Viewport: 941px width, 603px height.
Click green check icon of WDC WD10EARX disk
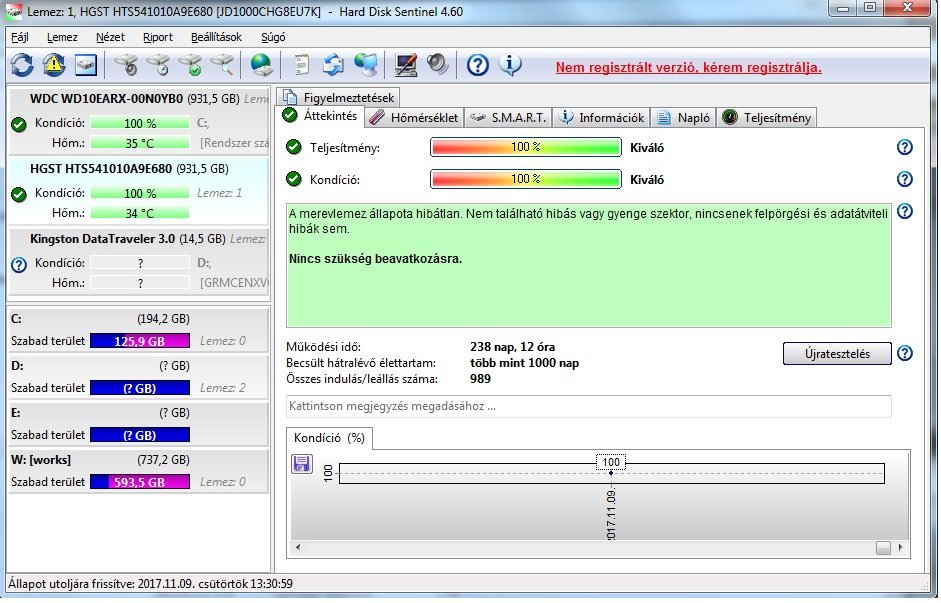tap(19, 125)
